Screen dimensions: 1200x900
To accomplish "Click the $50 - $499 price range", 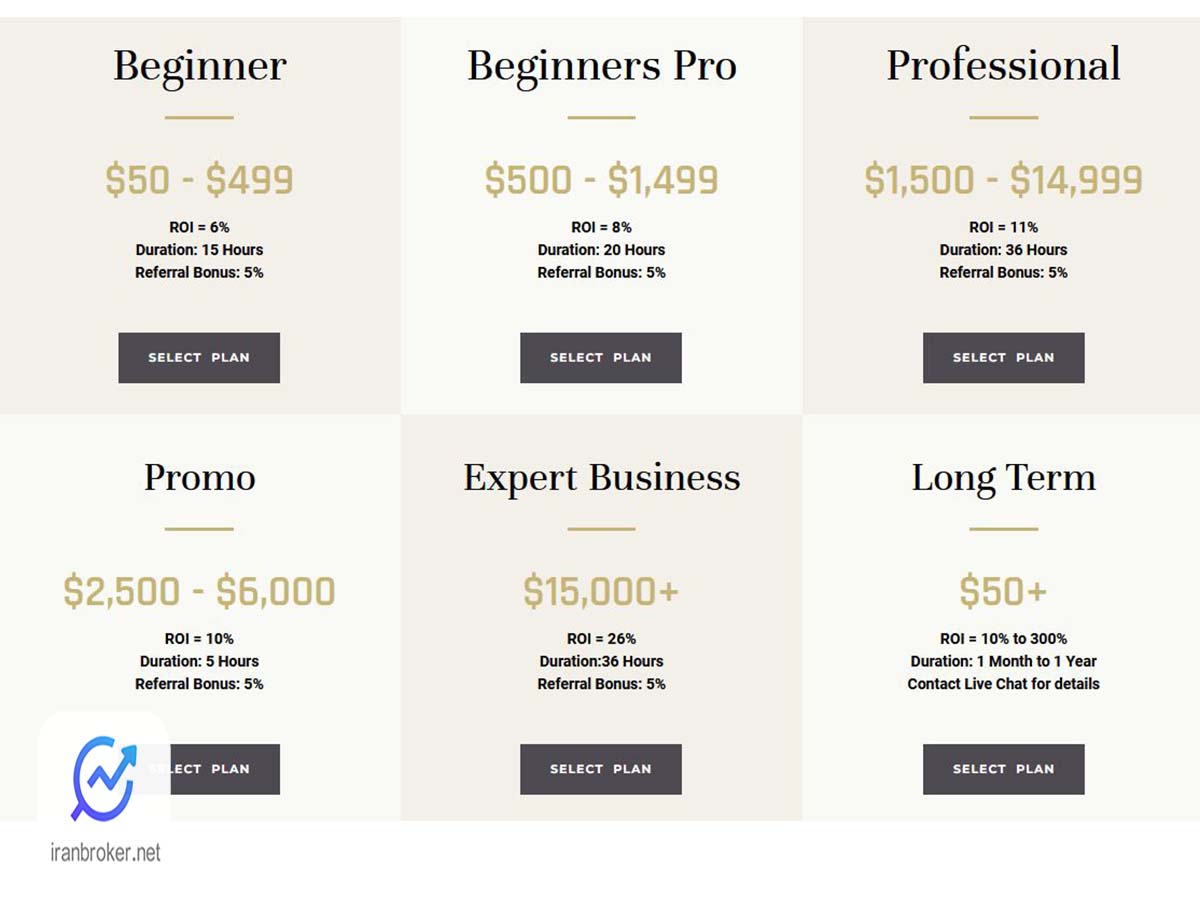I will pos(199,180).
